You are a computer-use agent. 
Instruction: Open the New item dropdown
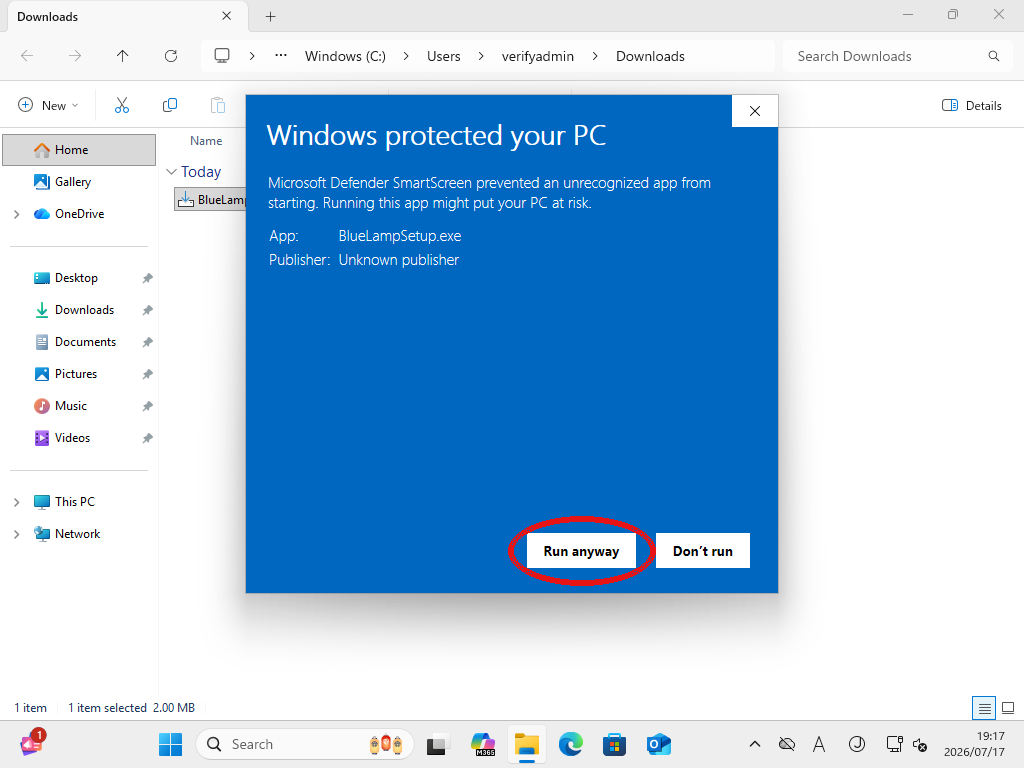49,105
